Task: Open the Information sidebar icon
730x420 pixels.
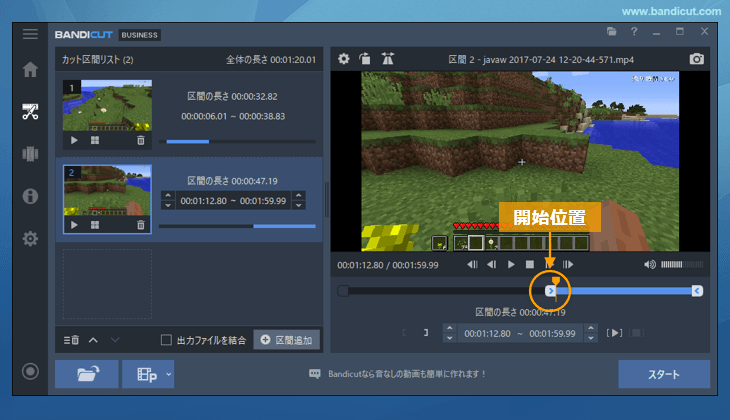Action: click(30, 196)
